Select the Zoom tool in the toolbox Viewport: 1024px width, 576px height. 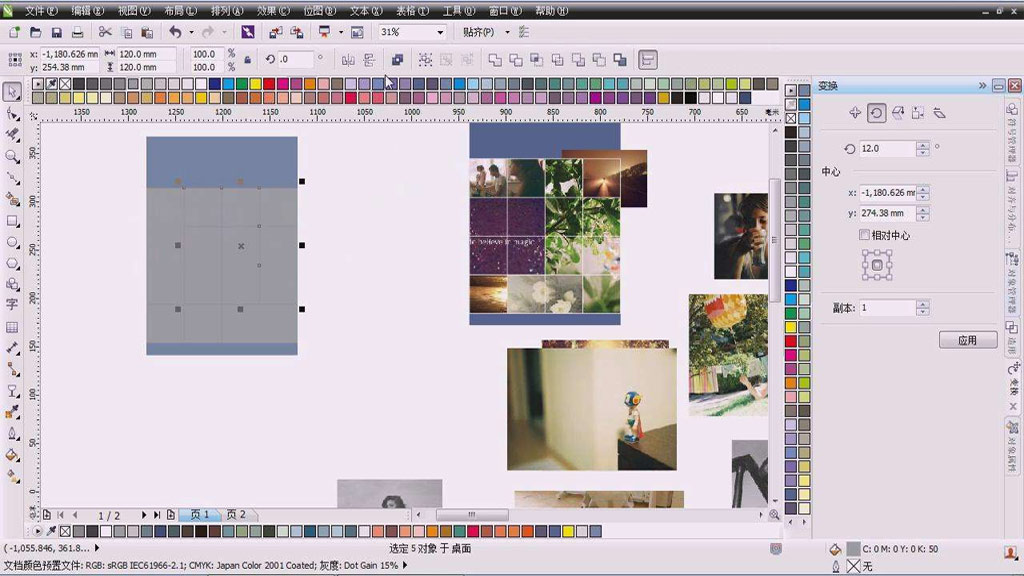click(13, 157)
